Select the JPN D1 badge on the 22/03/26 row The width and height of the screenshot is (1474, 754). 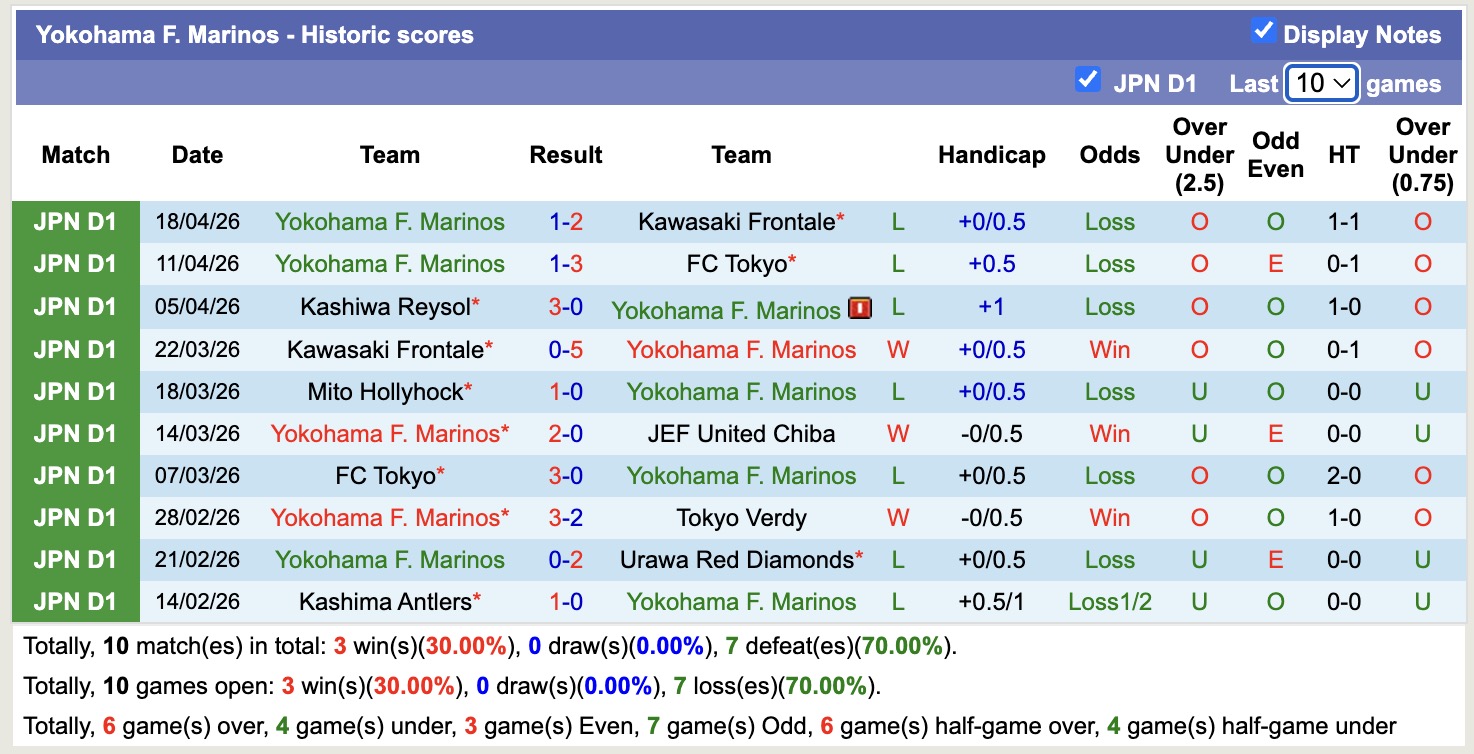(76, 349)
